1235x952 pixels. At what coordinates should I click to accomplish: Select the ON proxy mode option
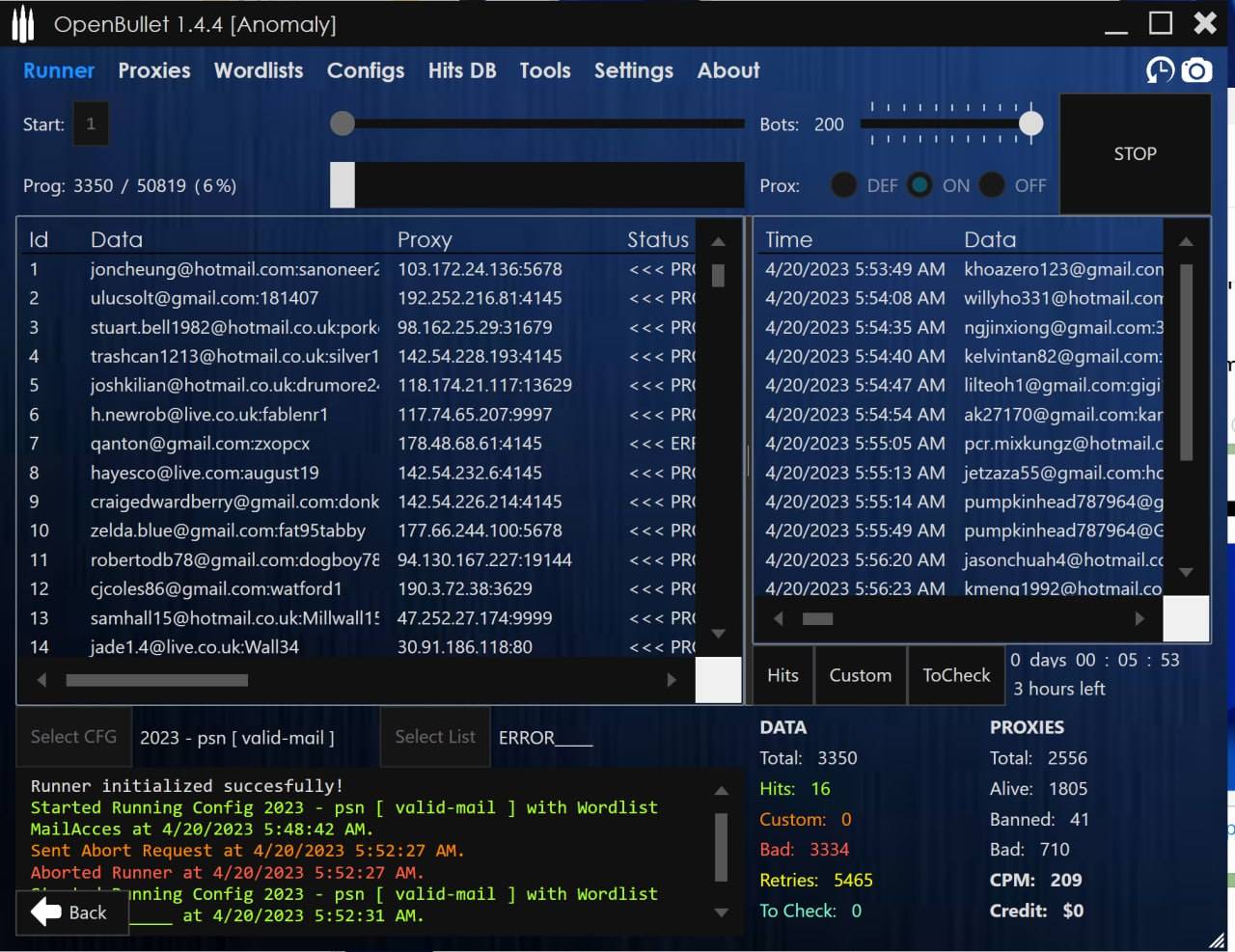(920, 185)
